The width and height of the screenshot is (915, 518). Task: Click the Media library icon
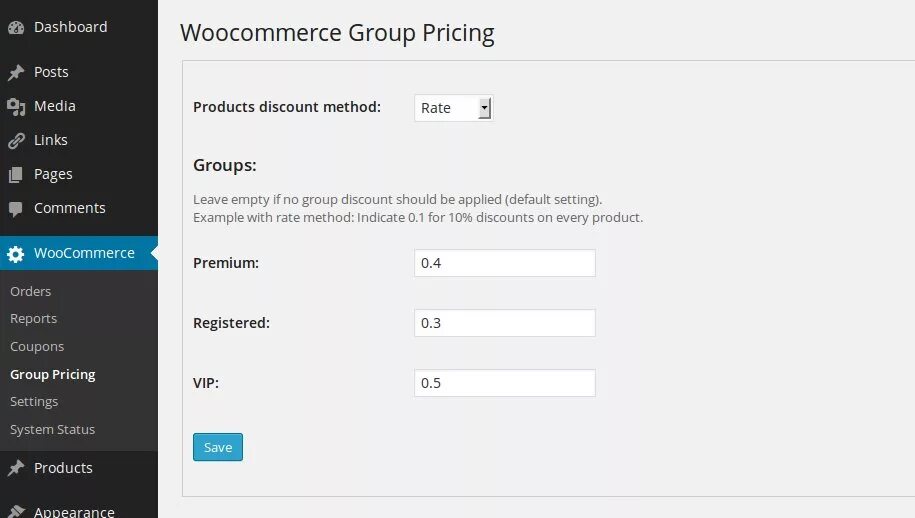click(x=16, y=107)
